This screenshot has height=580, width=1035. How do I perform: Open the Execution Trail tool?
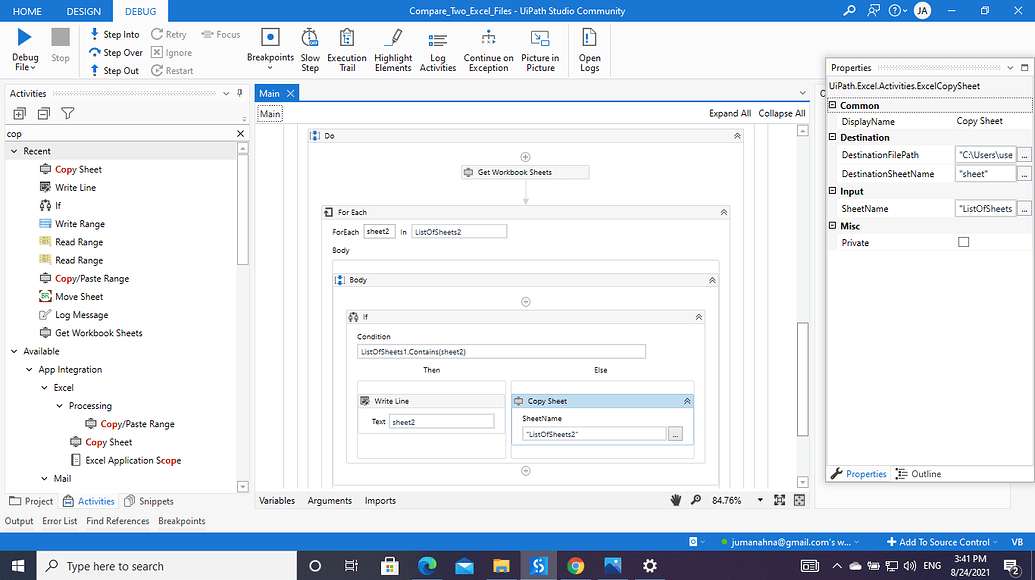click(347, 38)
